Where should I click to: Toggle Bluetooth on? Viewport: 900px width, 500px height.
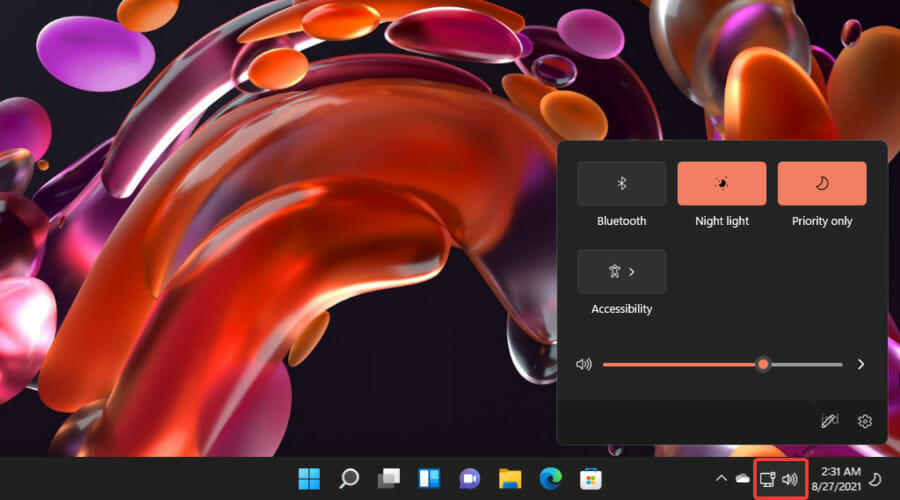[x=622, y=184]
